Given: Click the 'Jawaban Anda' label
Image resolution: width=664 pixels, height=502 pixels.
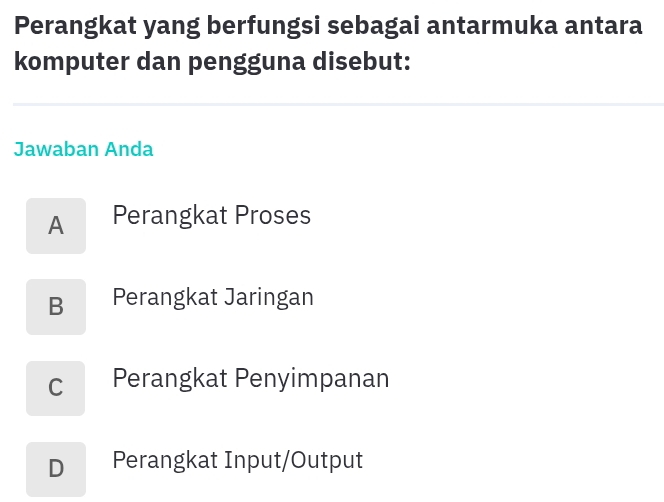Looking at the screenshot, I should (84, 150).
